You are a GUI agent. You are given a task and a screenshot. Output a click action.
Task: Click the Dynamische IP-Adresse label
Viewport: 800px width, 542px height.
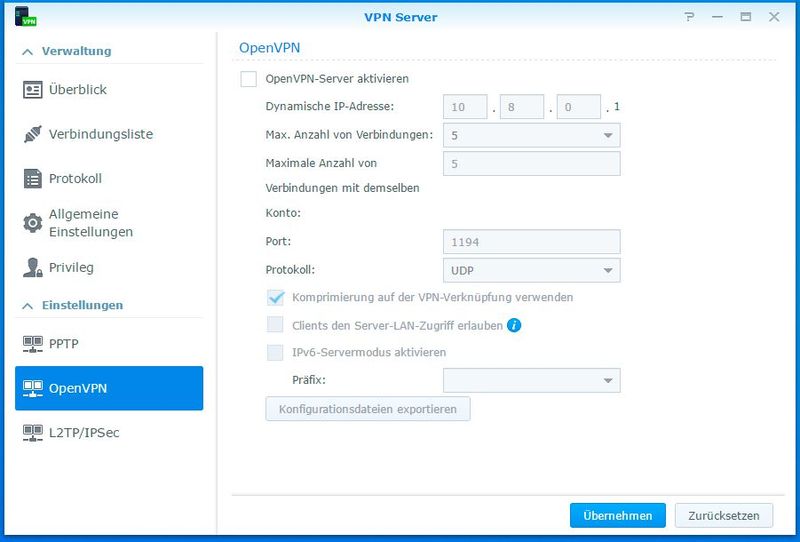(x=330, y=107)
